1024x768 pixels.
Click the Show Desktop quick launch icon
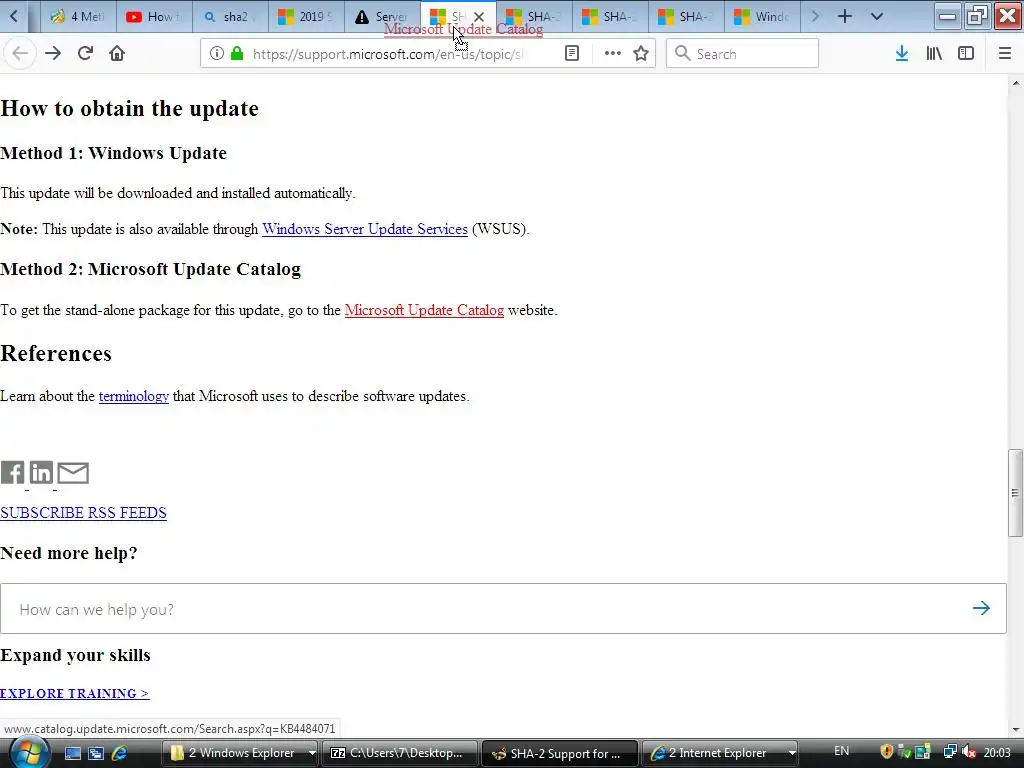(x=72, y=754)
